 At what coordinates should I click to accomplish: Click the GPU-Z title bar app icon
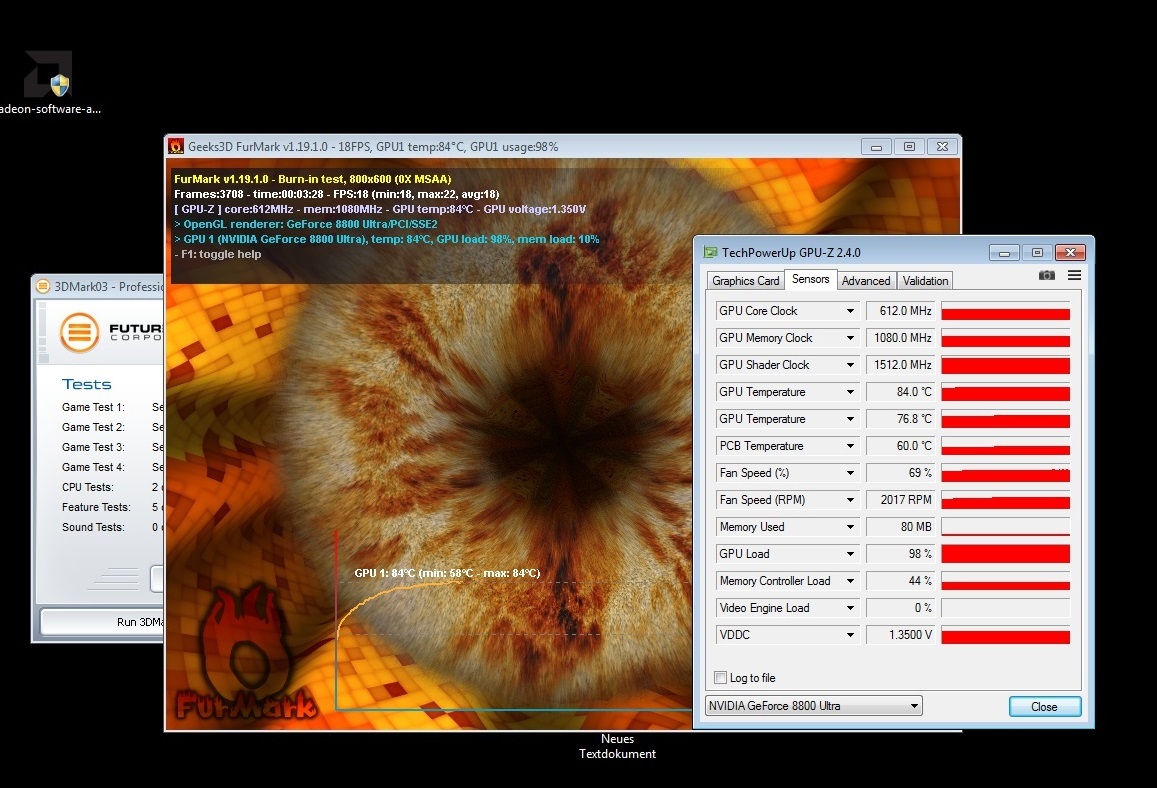[x=710, y=253]
